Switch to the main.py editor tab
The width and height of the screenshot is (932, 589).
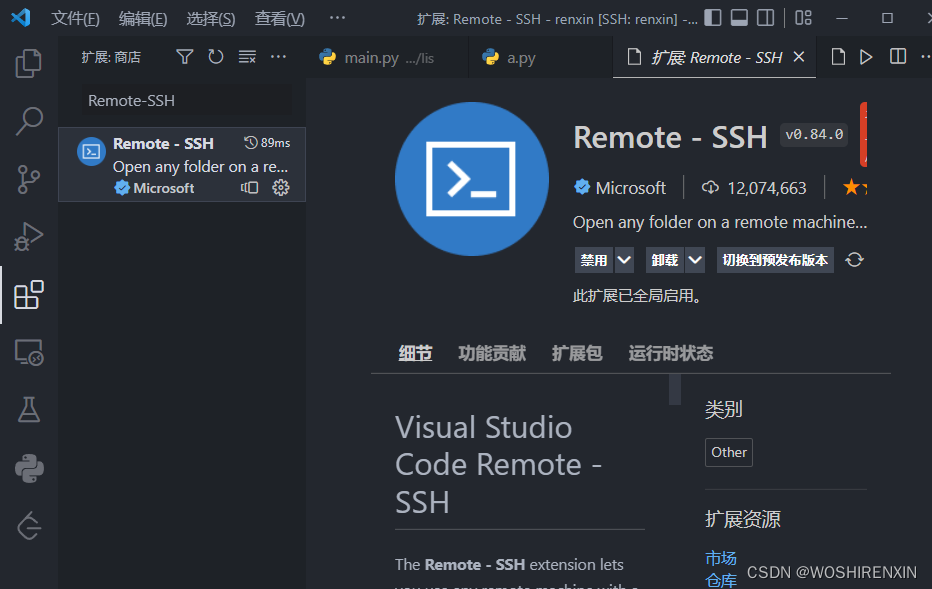pyautogui.click(x=387, y=58)
